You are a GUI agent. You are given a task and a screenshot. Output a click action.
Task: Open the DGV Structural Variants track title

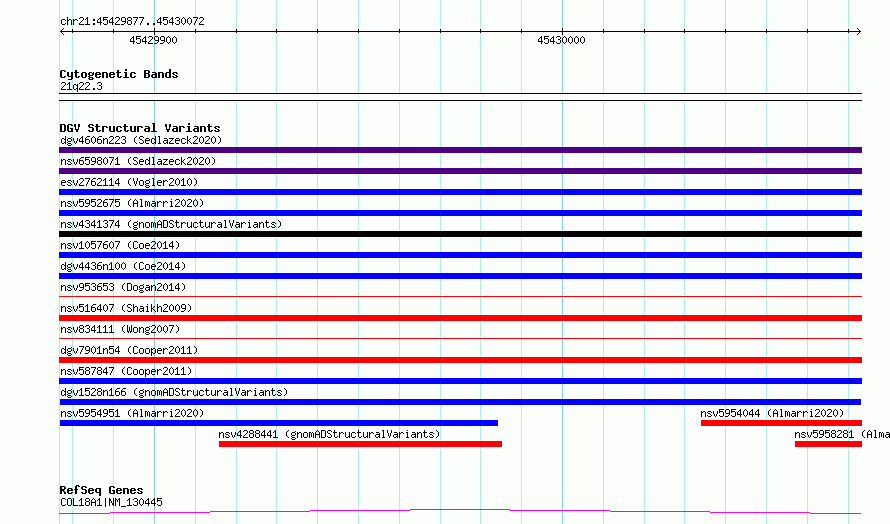(140, 128)
